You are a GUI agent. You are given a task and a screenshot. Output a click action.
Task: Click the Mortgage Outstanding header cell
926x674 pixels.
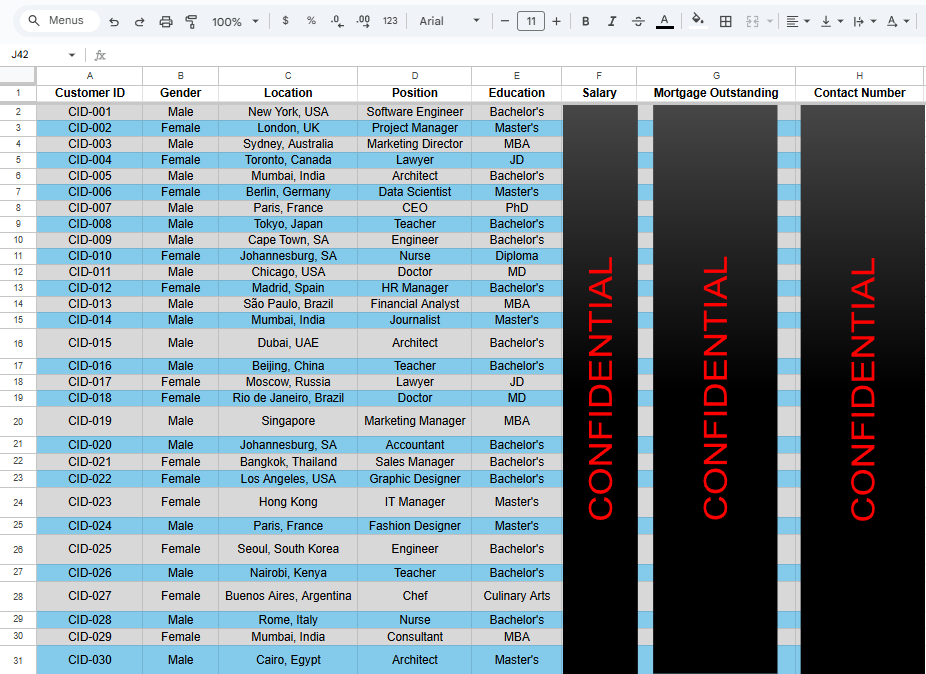click(716, 93)
